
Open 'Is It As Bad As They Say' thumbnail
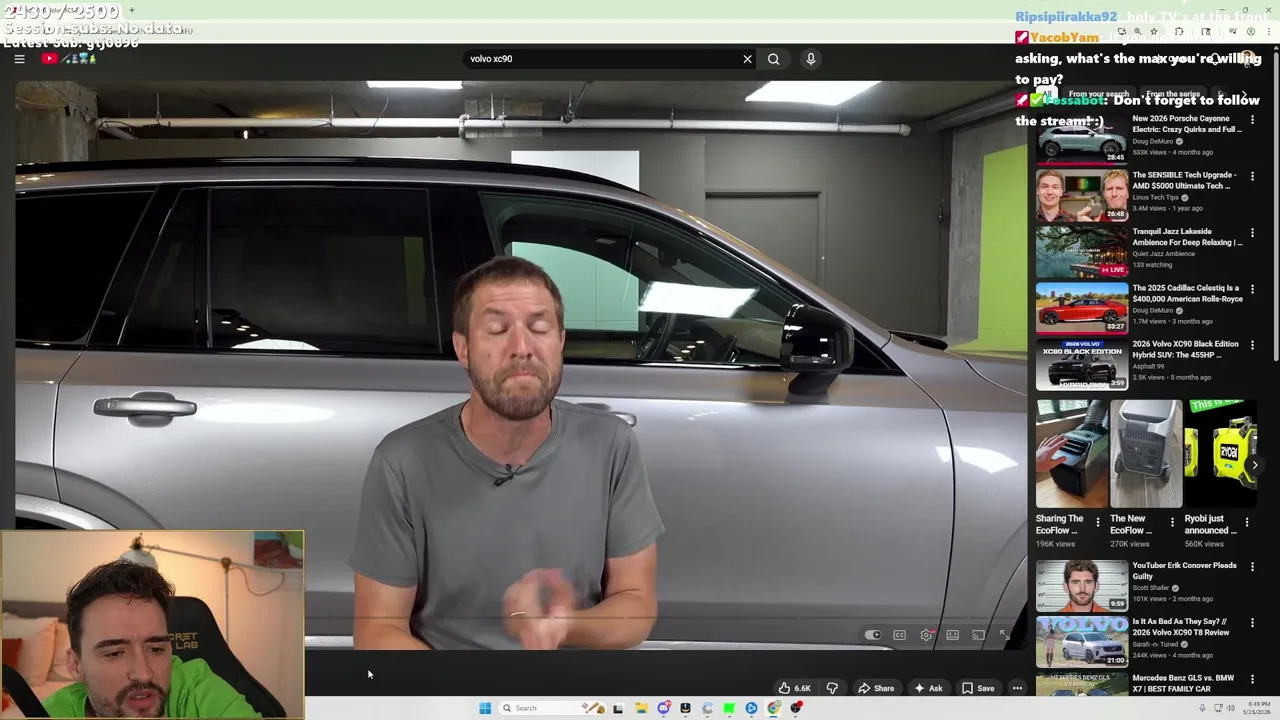pyautogui.click(x=1081, y=642)
